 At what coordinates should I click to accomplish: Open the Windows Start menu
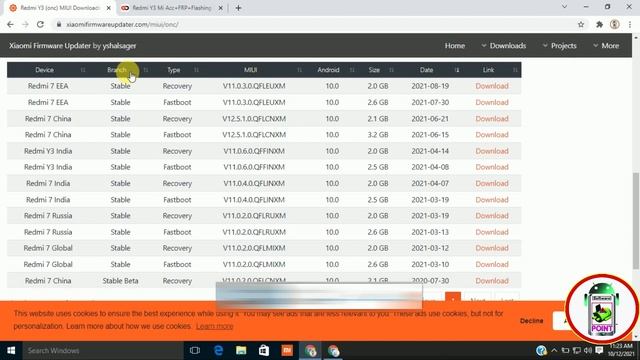[x=11, y=351]
